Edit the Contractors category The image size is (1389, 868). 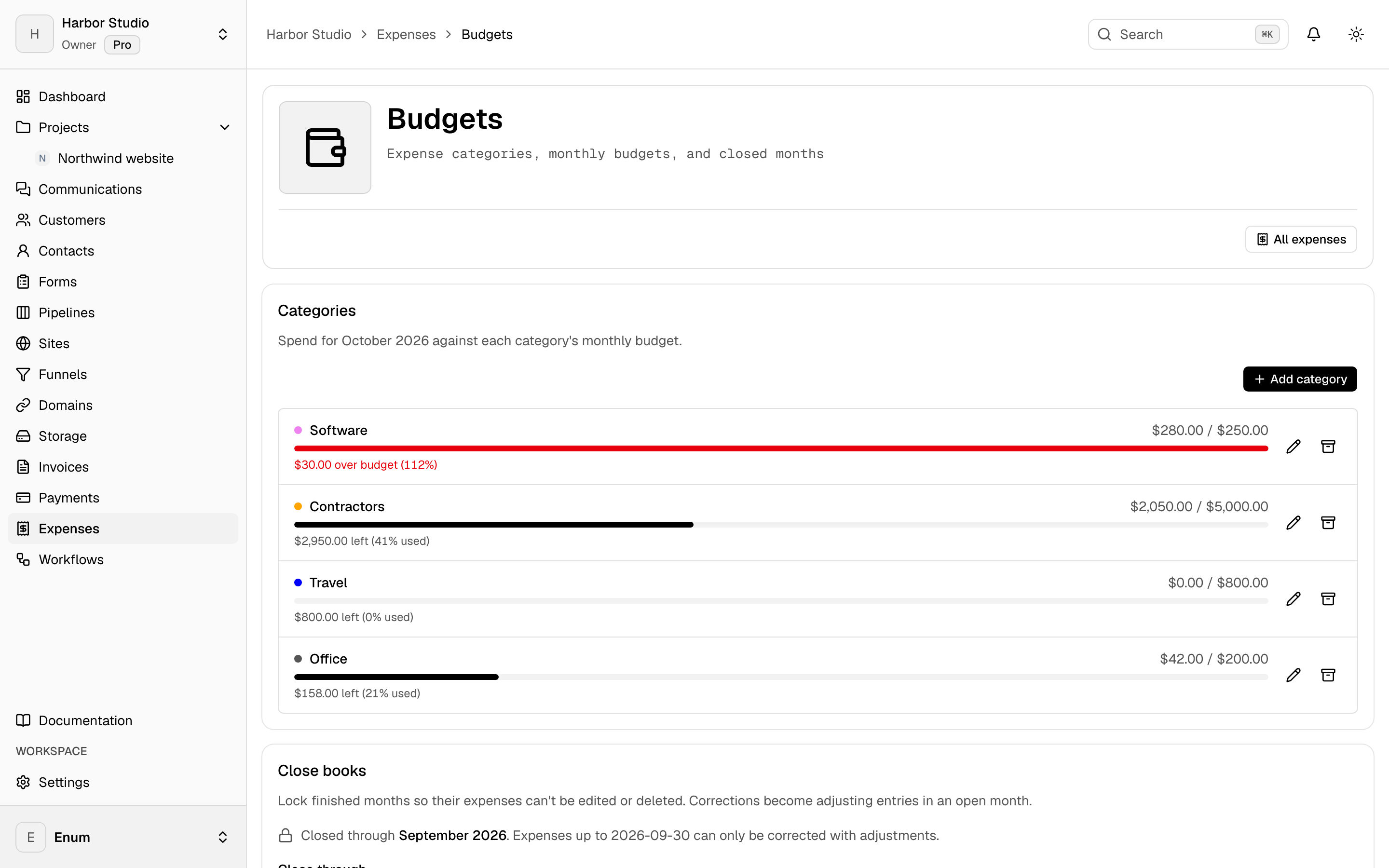[x=1293, y=523]
